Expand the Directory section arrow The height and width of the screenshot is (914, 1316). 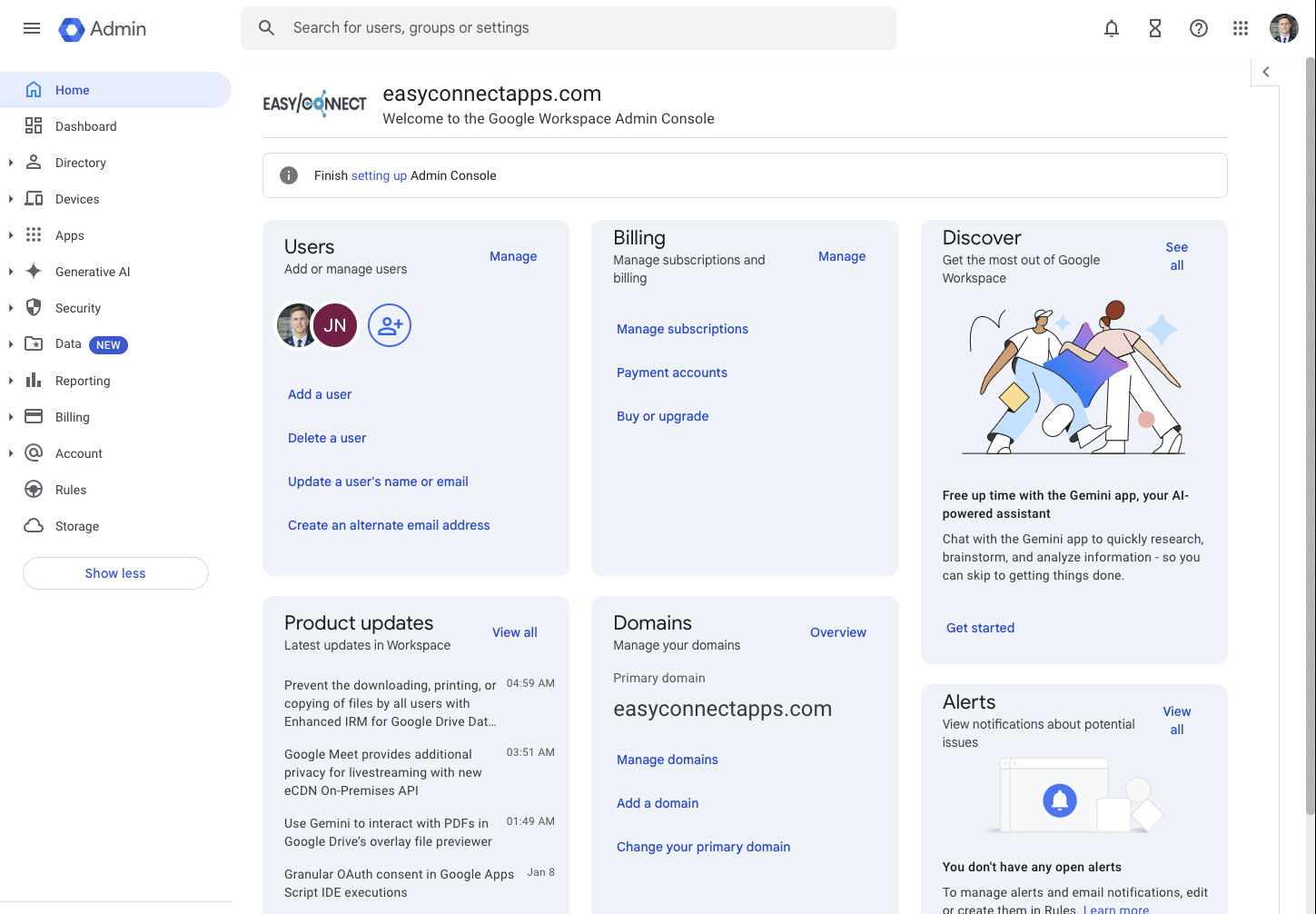(11, 163)
